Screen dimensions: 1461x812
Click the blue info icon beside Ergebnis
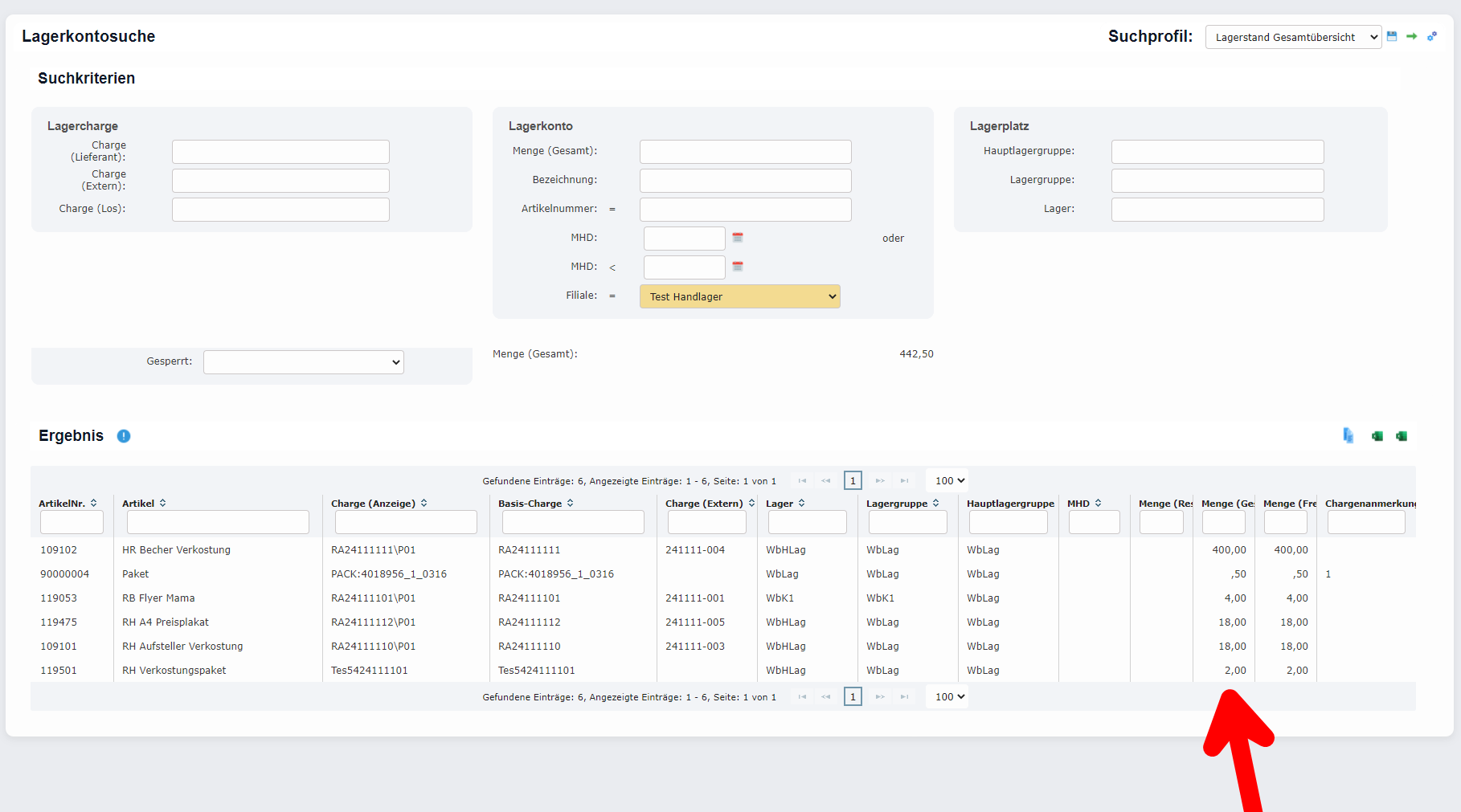tap(124, 436)
